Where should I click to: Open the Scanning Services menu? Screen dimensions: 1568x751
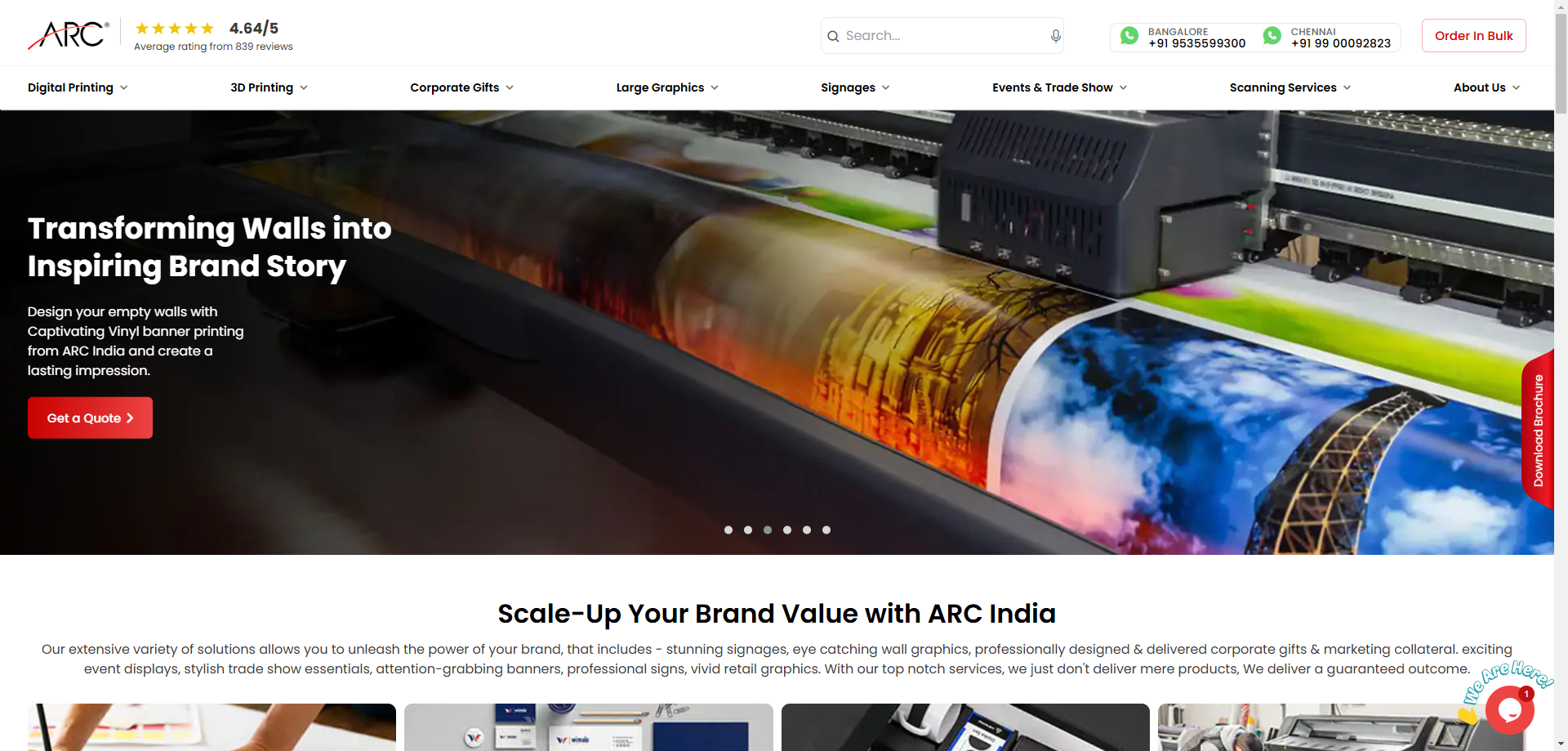point(1290,87)
